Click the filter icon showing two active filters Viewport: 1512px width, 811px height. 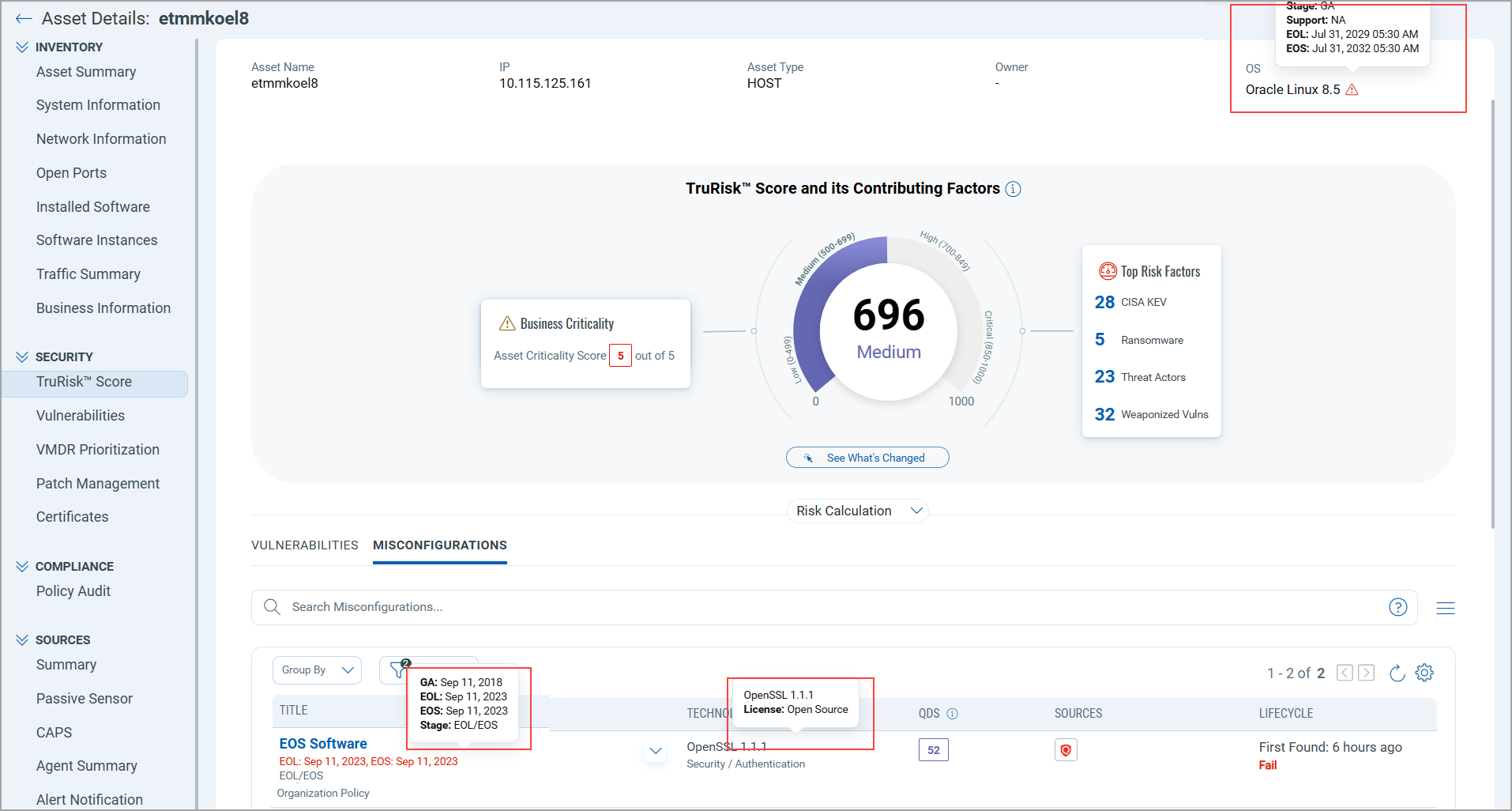click(x=398, y=670)
